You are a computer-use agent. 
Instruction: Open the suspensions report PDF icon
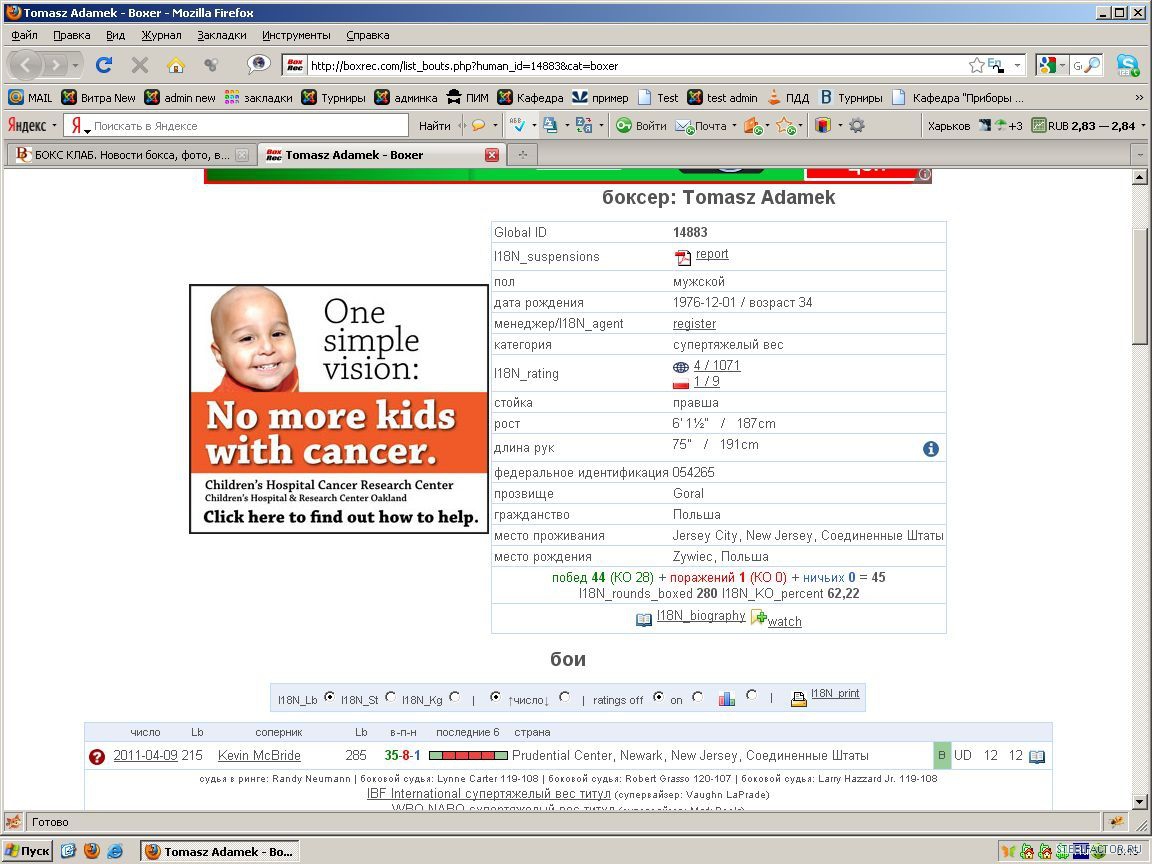click(683, 257)
